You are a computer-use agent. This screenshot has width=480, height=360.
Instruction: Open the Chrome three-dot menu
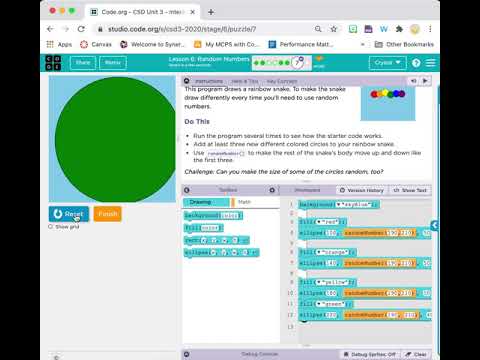point(430,29)
